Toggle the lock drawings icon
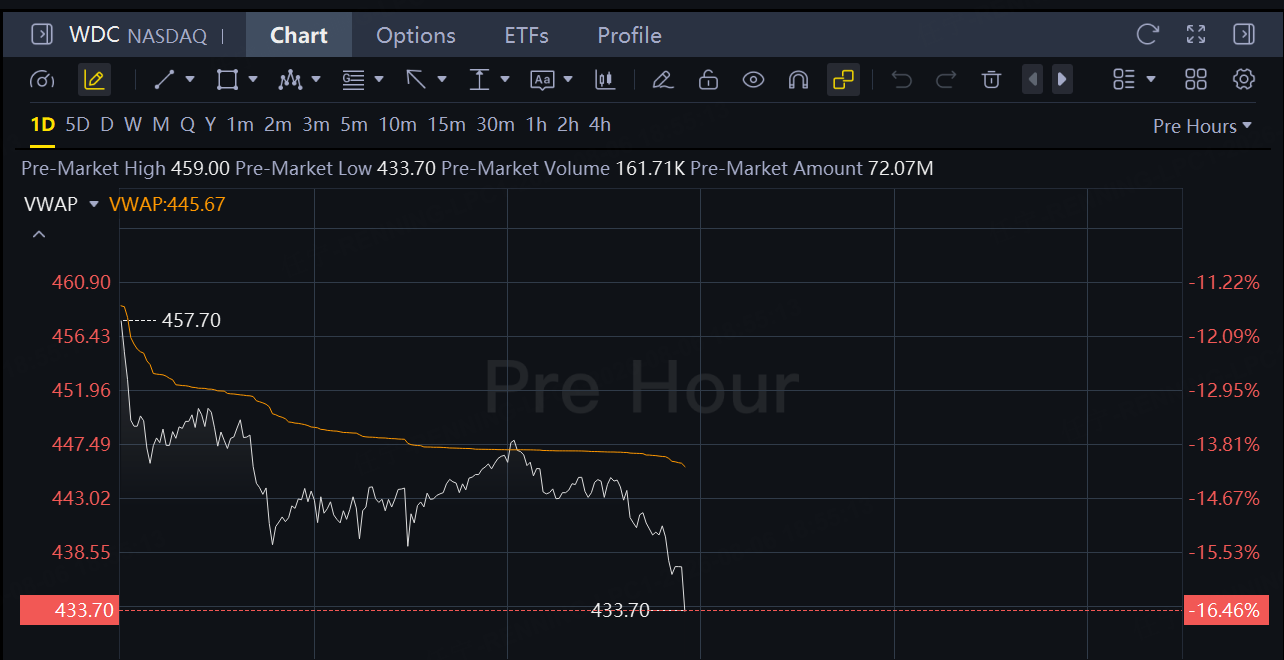This screenshot has height=660, width=1284. pos(708,79)
